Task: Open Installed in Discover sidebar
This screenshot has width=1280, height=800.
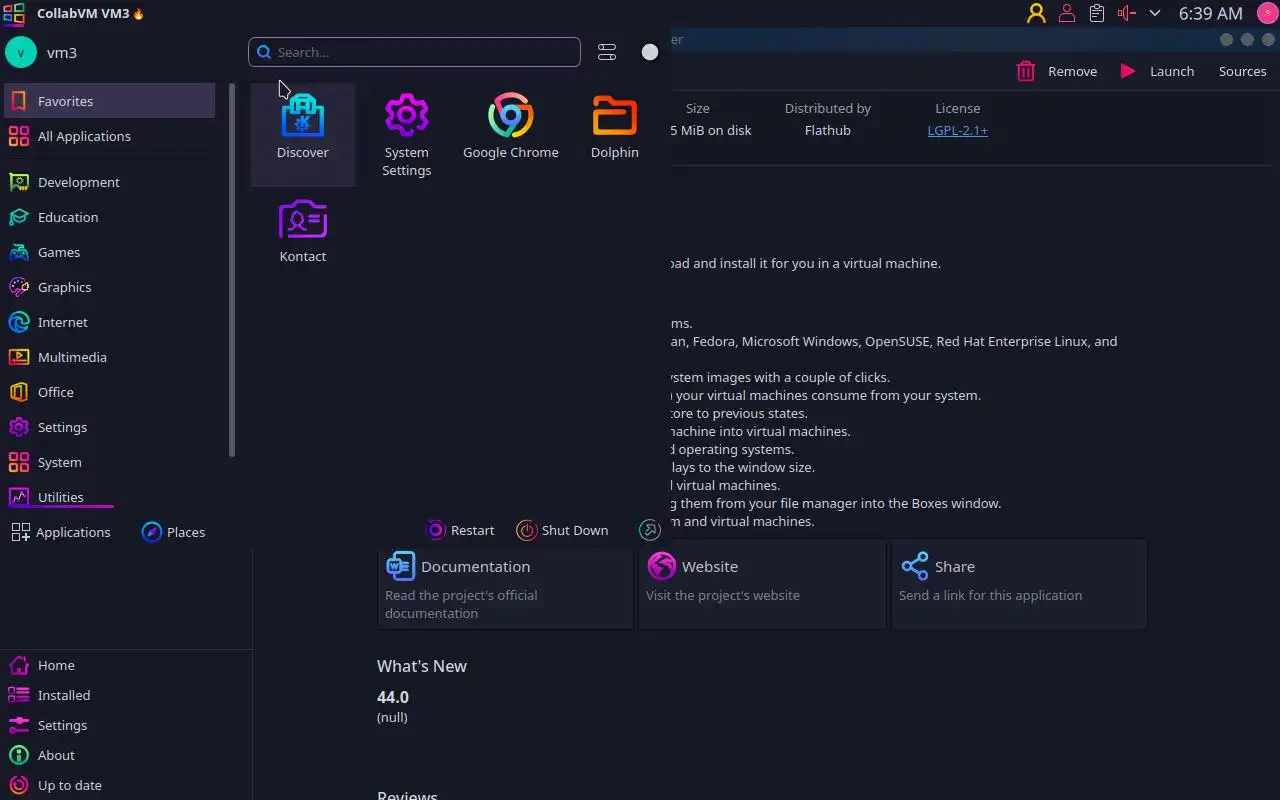Action: pos(126,695)
